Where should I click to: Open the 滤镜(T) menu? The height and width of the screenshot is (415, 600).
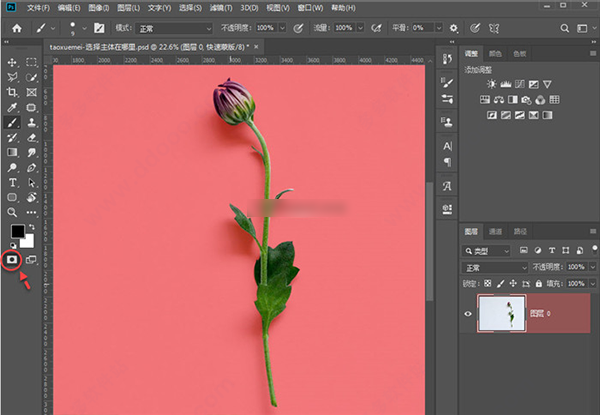[221, 8]
